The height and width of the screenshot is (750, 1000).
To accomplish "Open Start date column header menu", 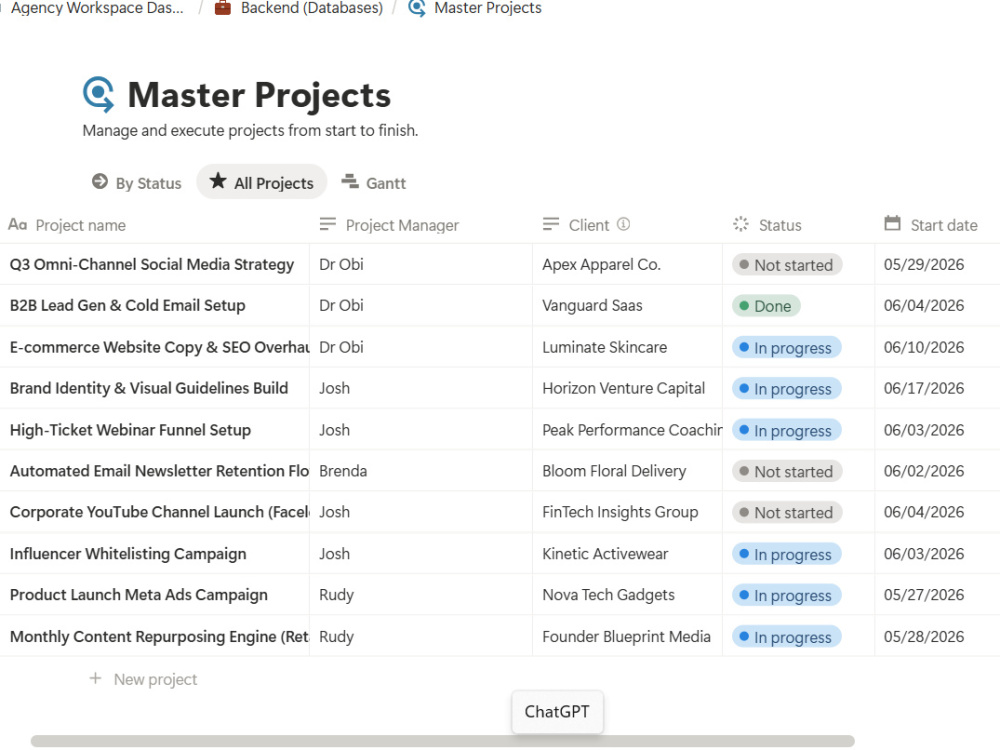I will click(938, 225).
